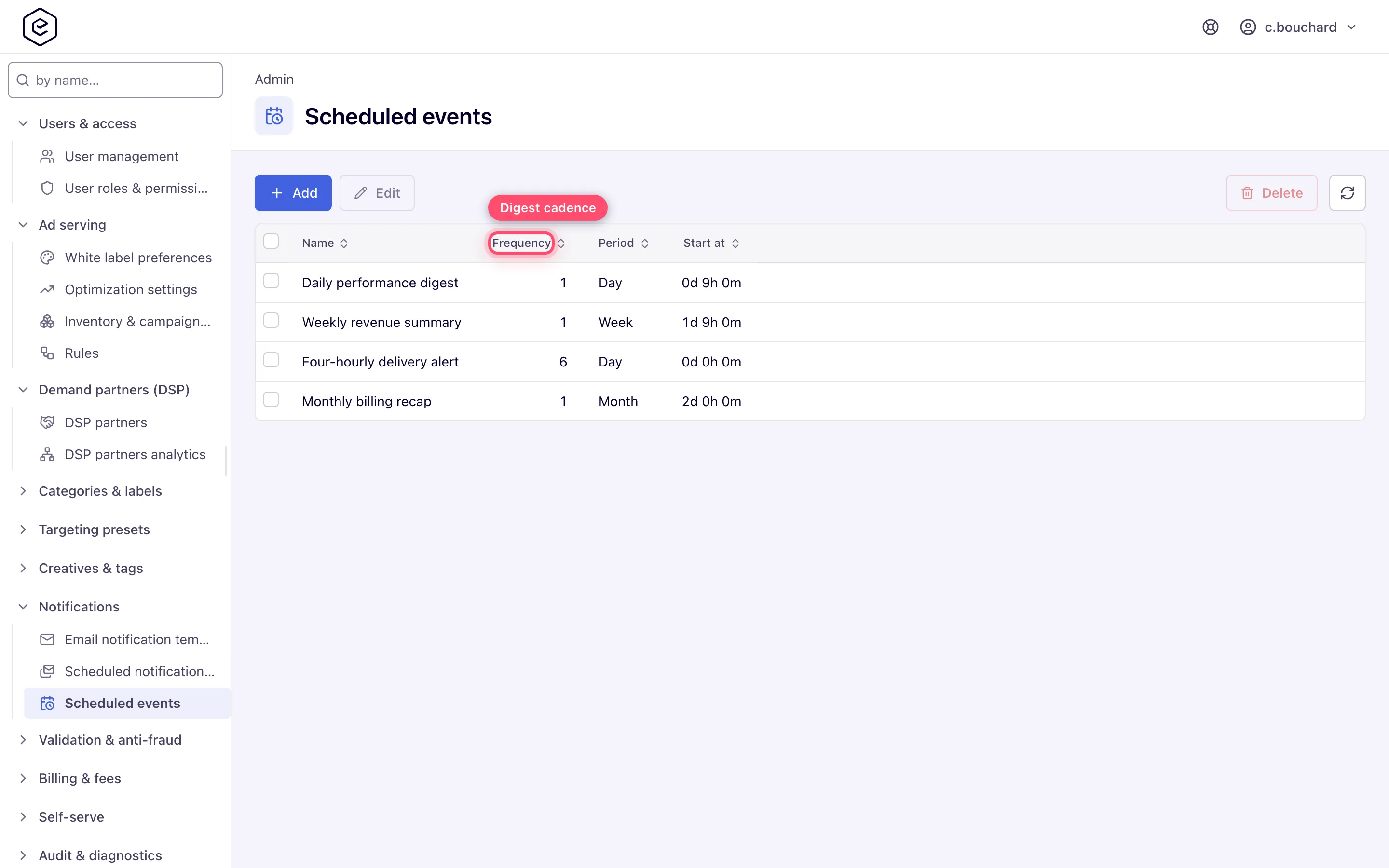Open Validation & anti-fraud menu group
1389x868 pixels.
click(110, 740)
